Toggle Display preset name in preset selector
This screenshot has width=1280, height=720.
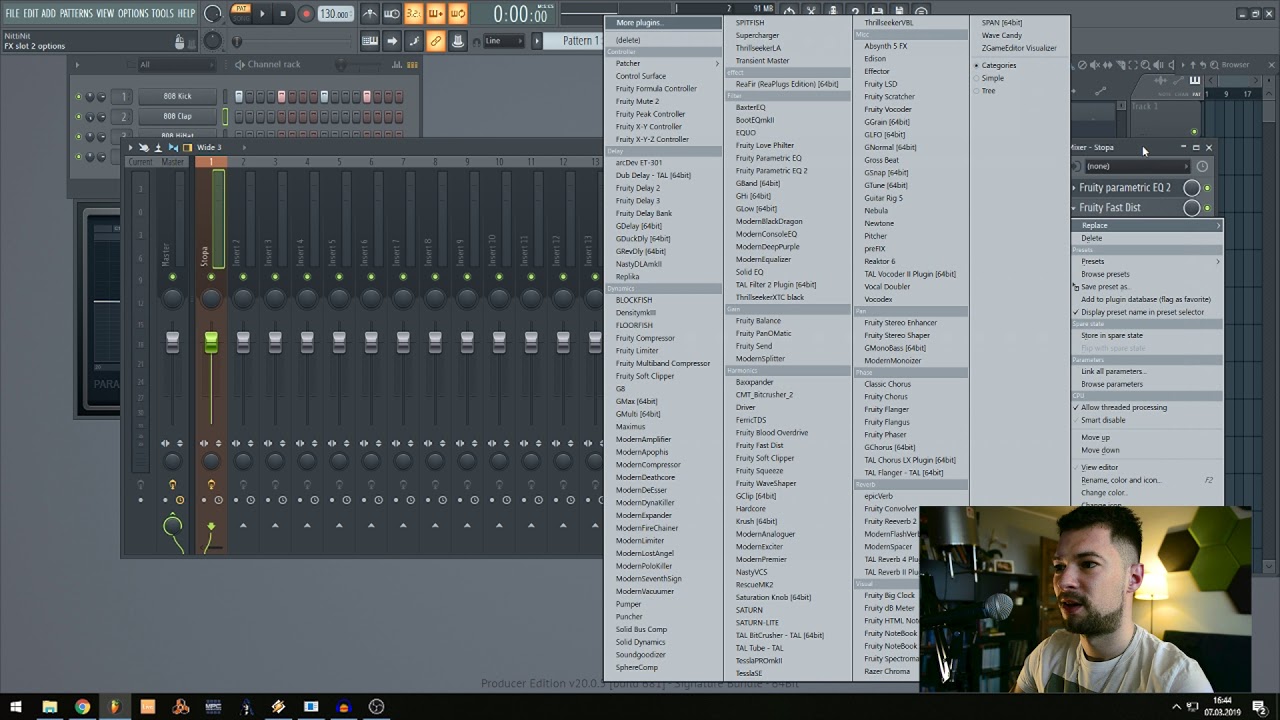[x=1142, y=312]
